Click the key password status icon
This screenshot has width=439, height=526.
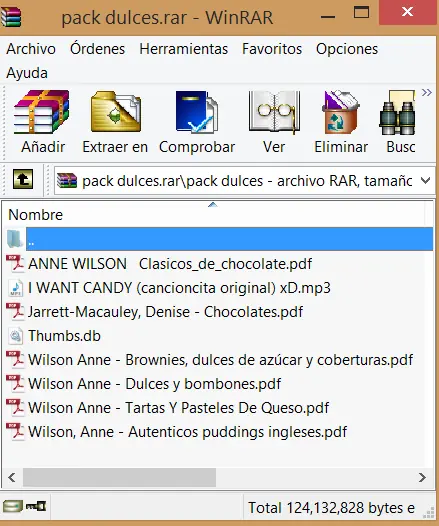point(36,506)
